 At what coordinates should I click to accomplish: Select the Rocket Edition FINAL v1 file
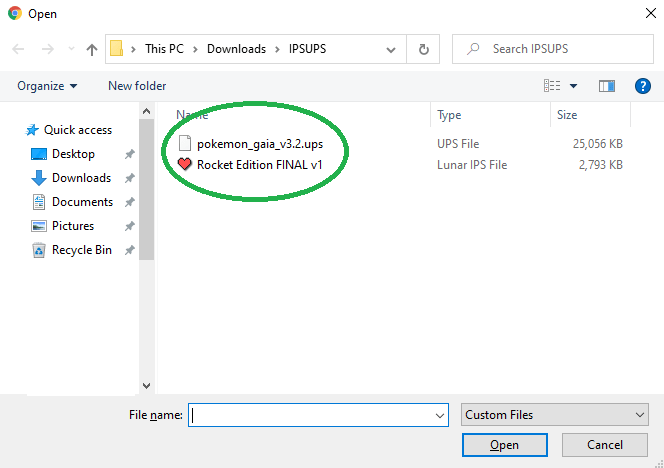pyautogui.click(x=260, y=165)
